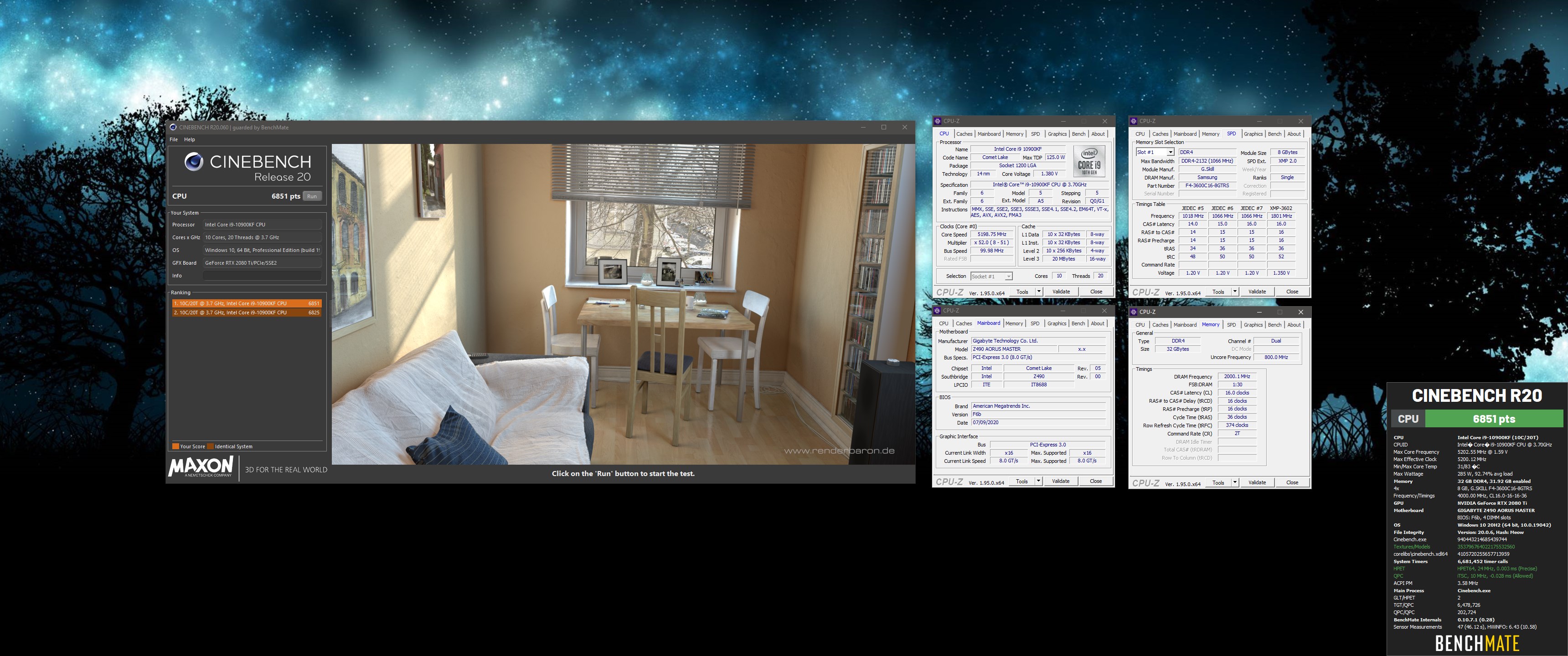The width and height of the screenshot is (1568, 656).
Task: Click the Core Voltage value 1.380 V
Action: click(x=1049, y=174)
